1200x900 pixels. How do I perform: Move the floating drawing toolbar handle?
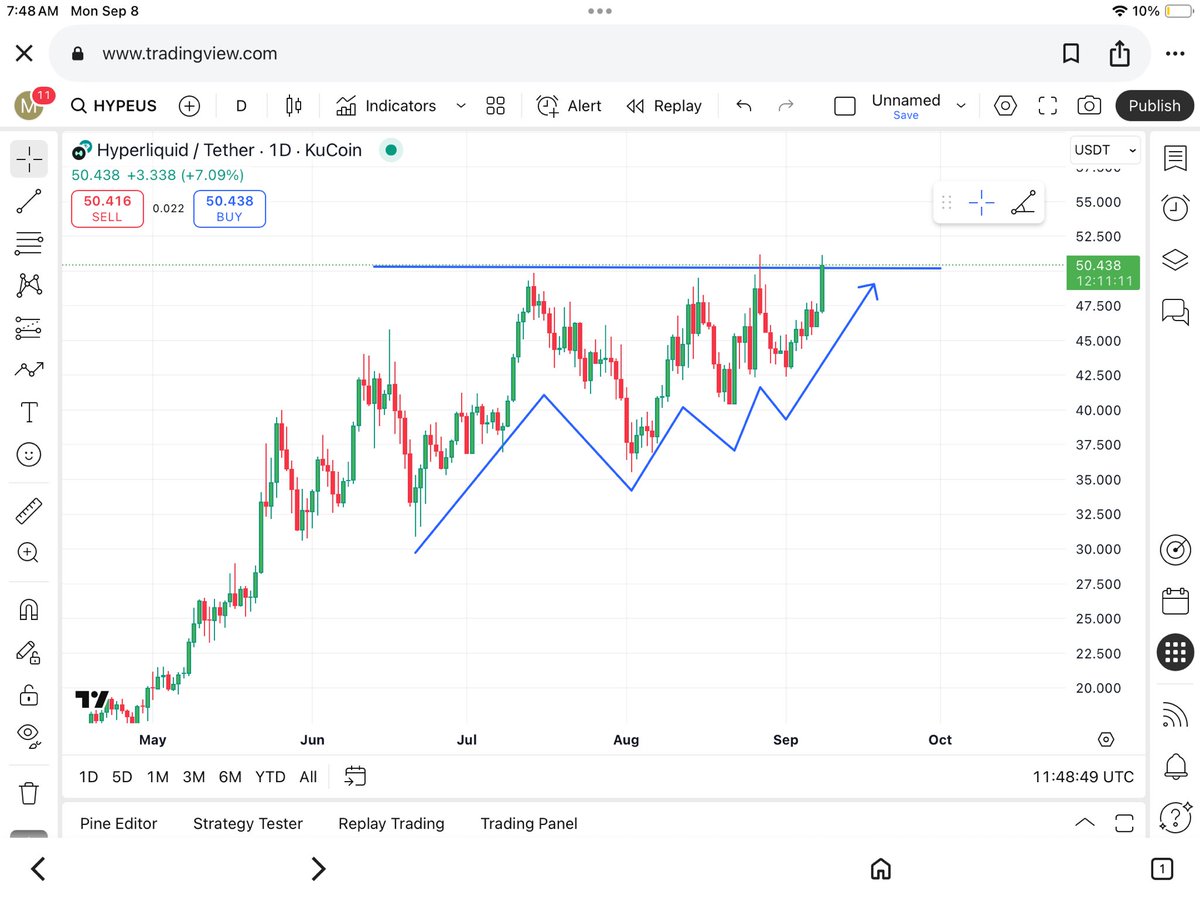(x=947, y=203)
